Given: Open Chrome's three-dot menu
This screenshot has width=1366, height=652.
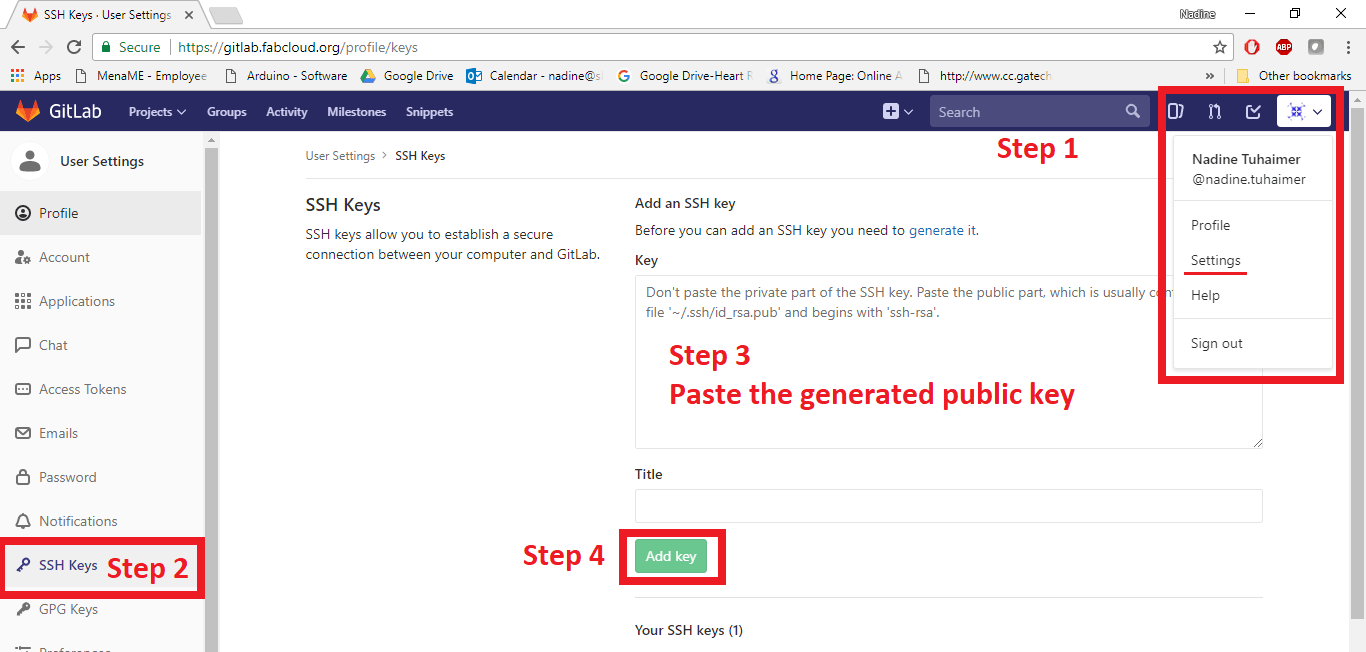Looking at the screenshot, I should coord(1349,47).
